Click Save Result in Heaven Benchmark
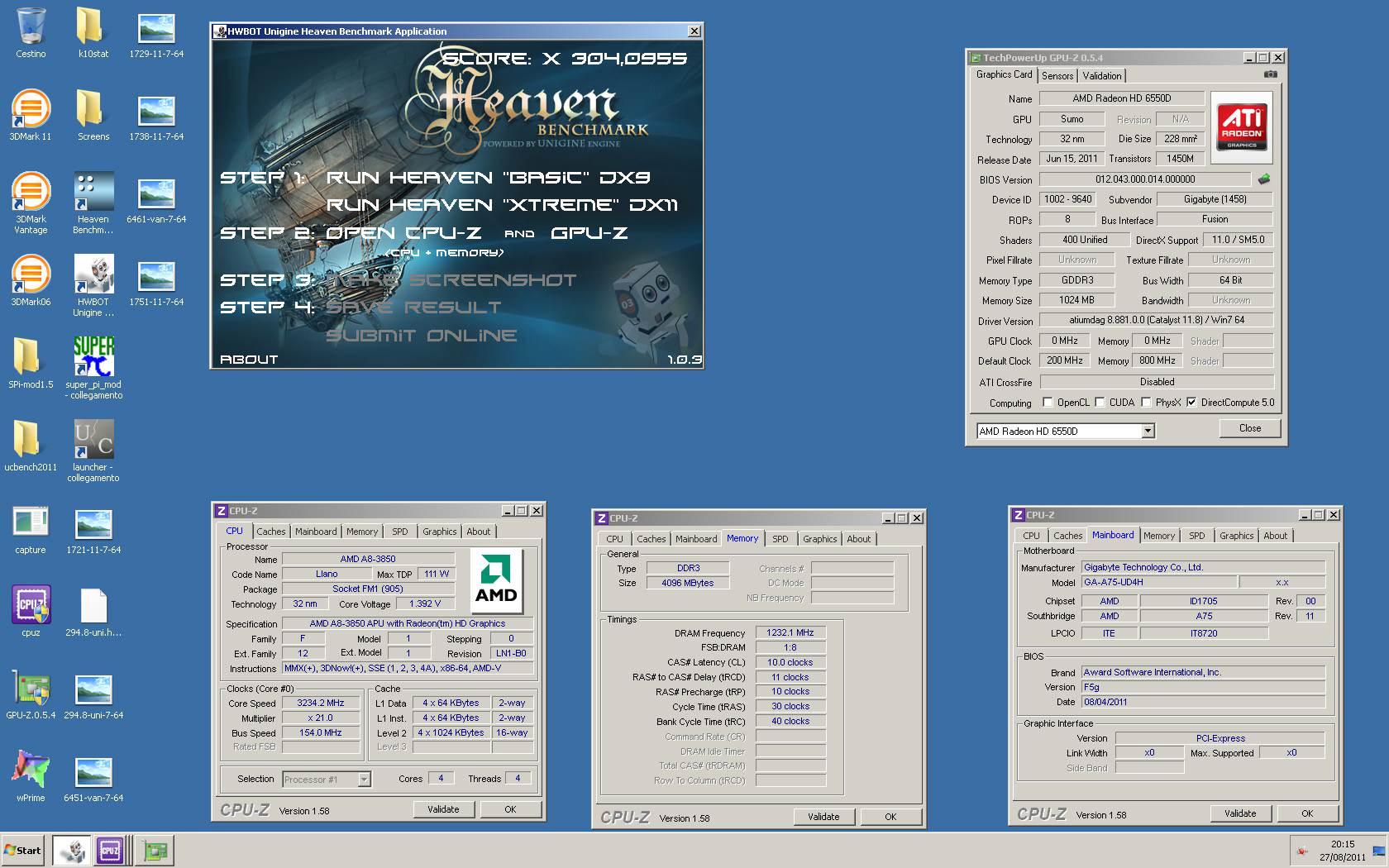 tap(414, 308)
